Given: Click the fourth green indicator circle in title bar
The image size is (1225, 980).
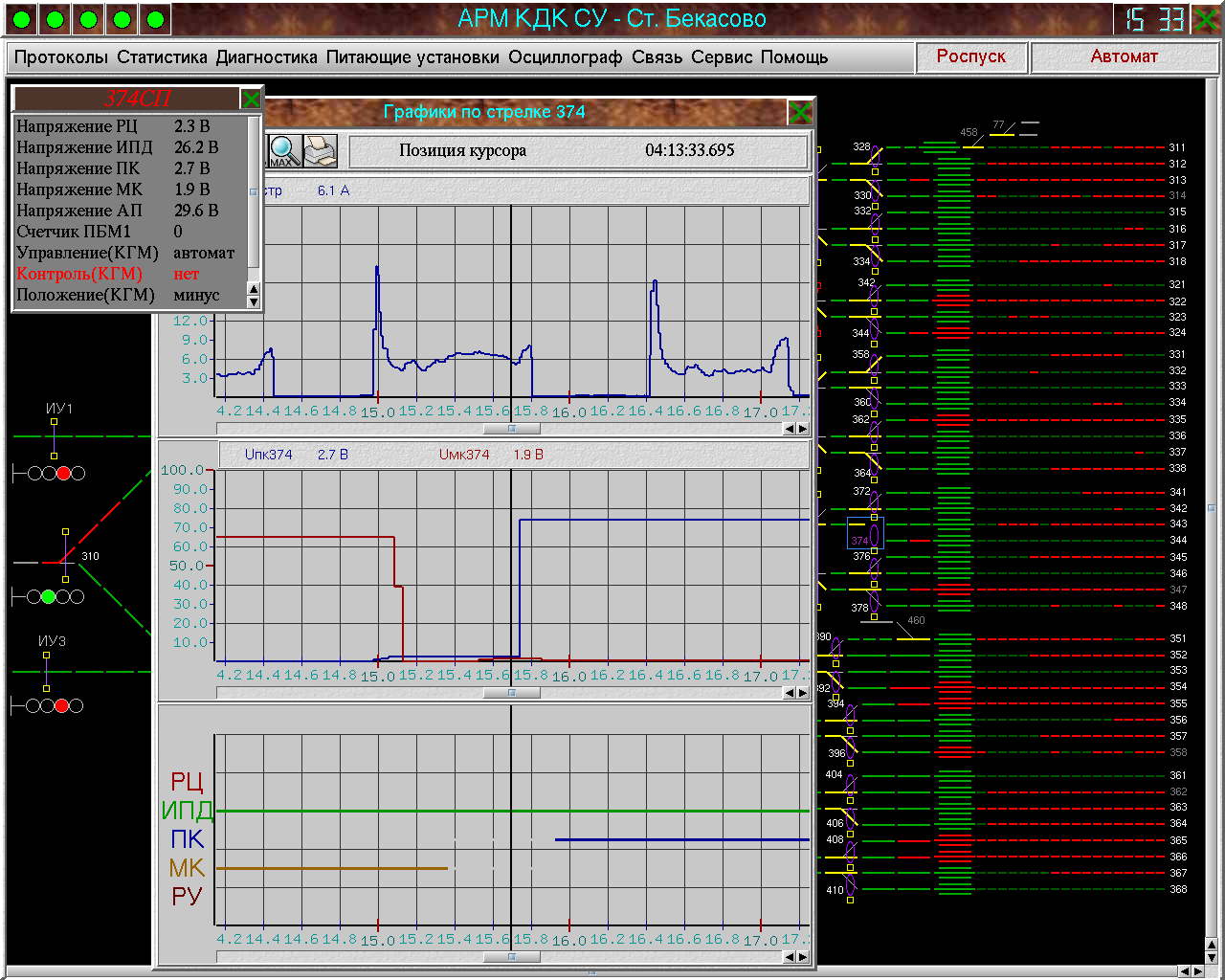Looking at the screenshot, I should coord(122,19).
